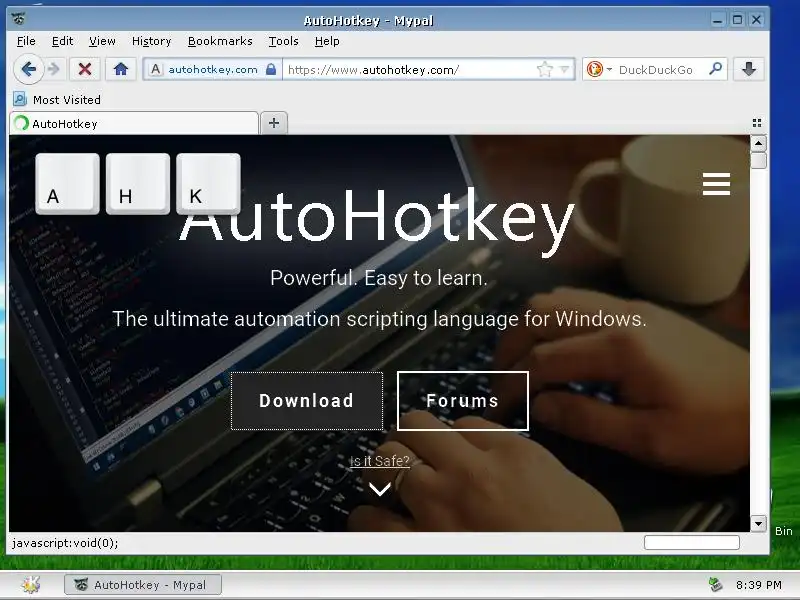The width and height of the screenshot is (800, 600).
Task: Select the AutoHotkey tab
Action: point(134,123)
